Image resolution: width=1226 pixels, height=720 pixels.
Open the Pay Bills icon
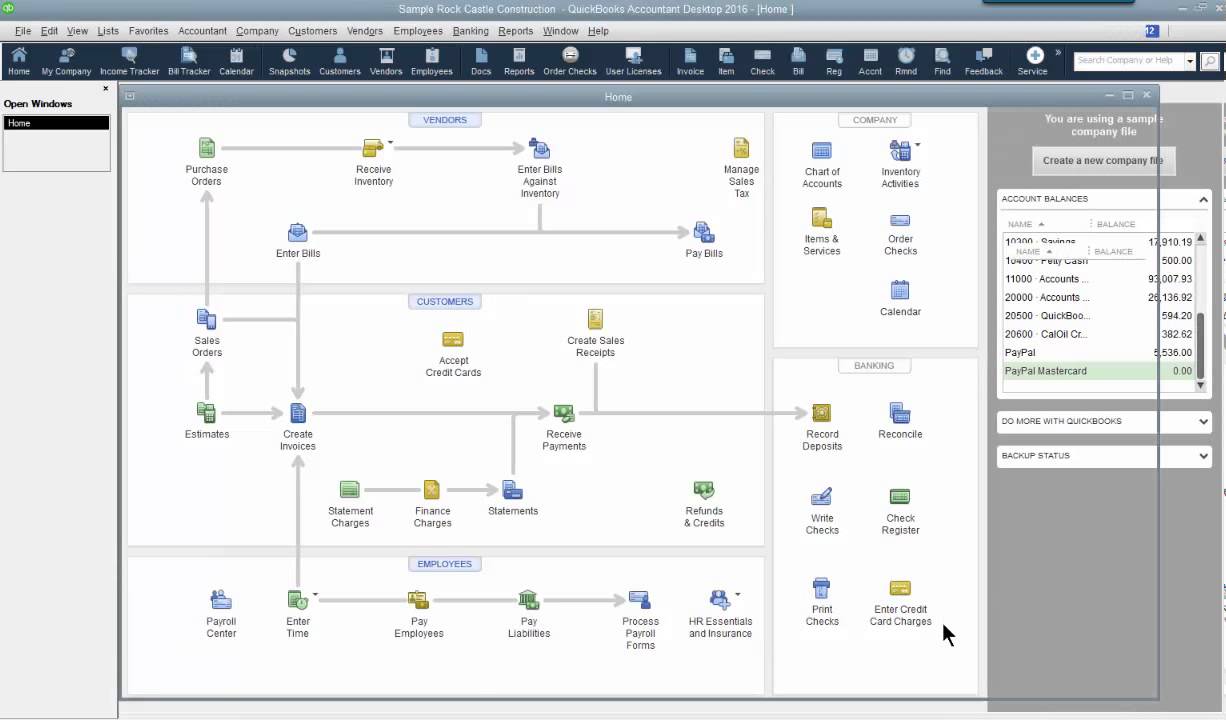pyautogui.click(x=704, y=233)
